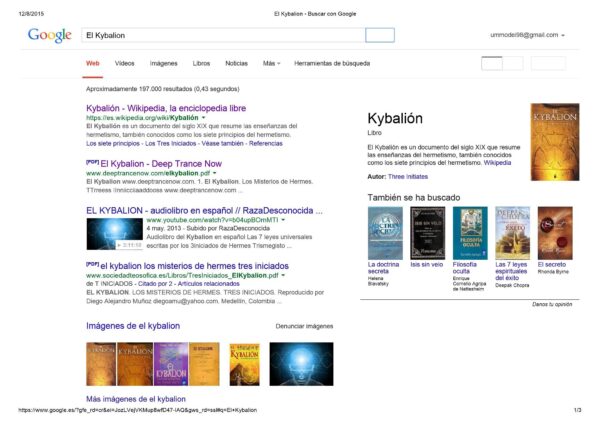
Task: Open the Wikipedia link in the knowledge panel
Action: [x=497, y=163]
